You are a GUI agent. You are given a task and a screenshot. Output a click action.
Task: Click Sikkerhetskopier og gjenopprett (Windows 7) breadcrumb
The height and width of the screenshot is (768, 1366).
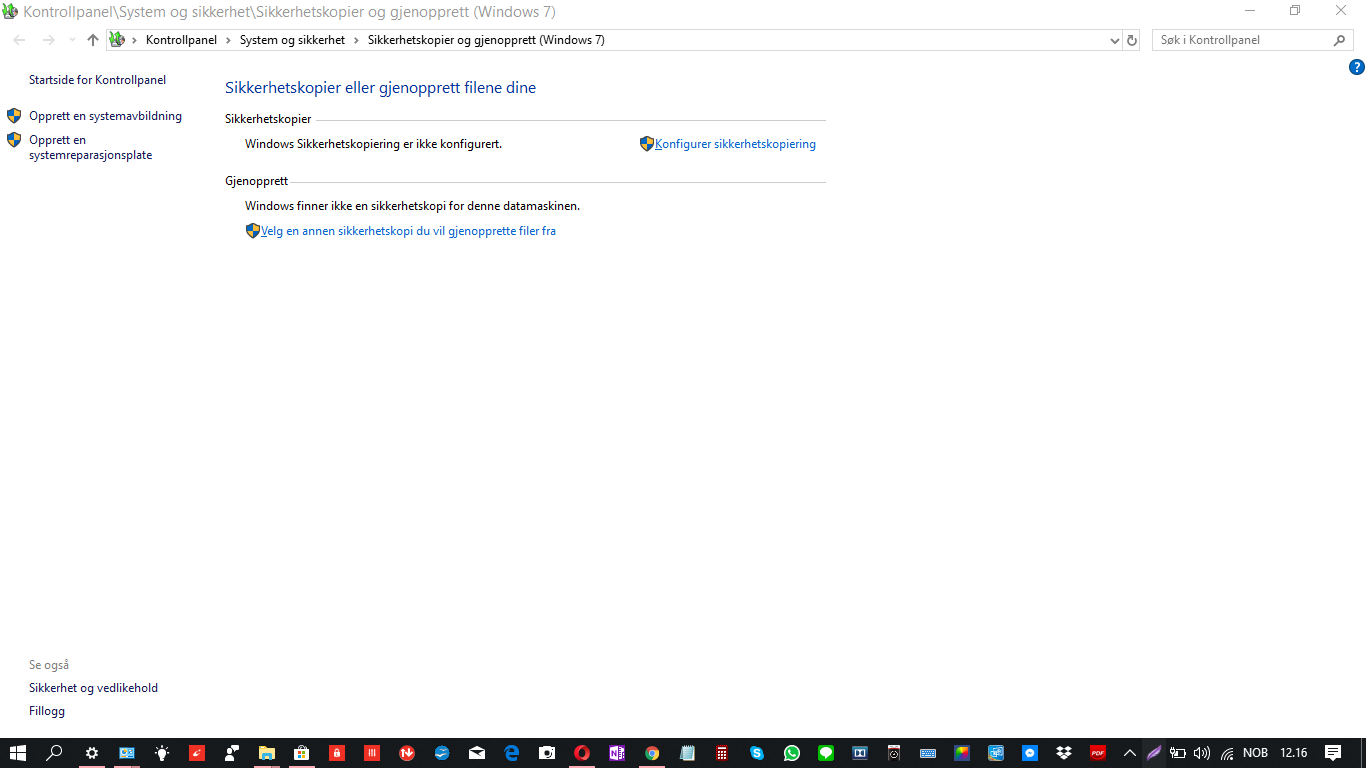click(486, 40)
